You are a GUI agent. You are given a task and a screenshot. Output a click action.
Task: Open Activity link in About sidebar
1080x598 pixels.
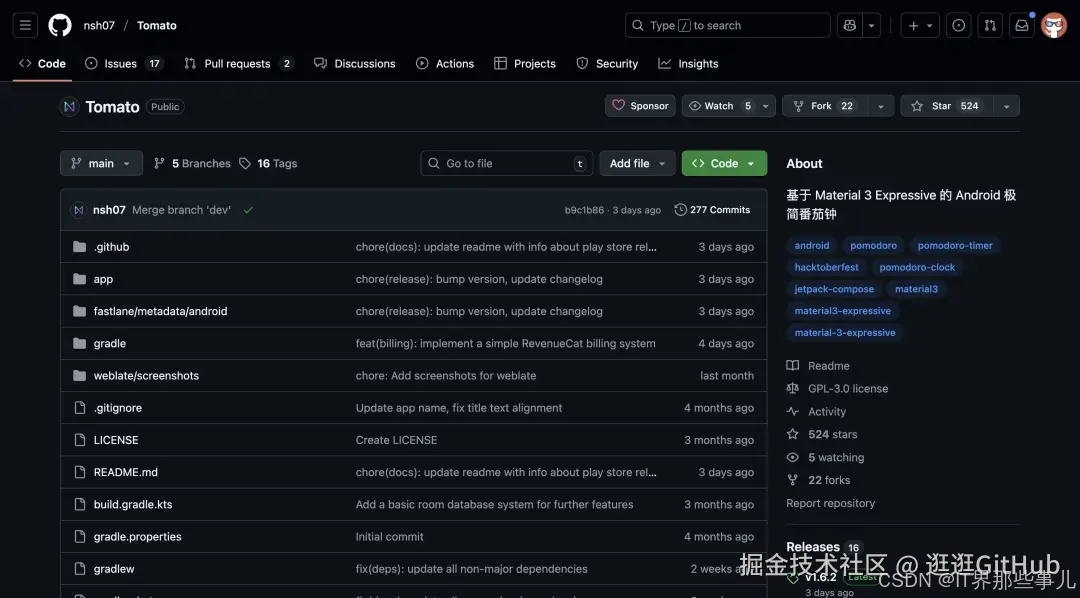coord(816,411)
